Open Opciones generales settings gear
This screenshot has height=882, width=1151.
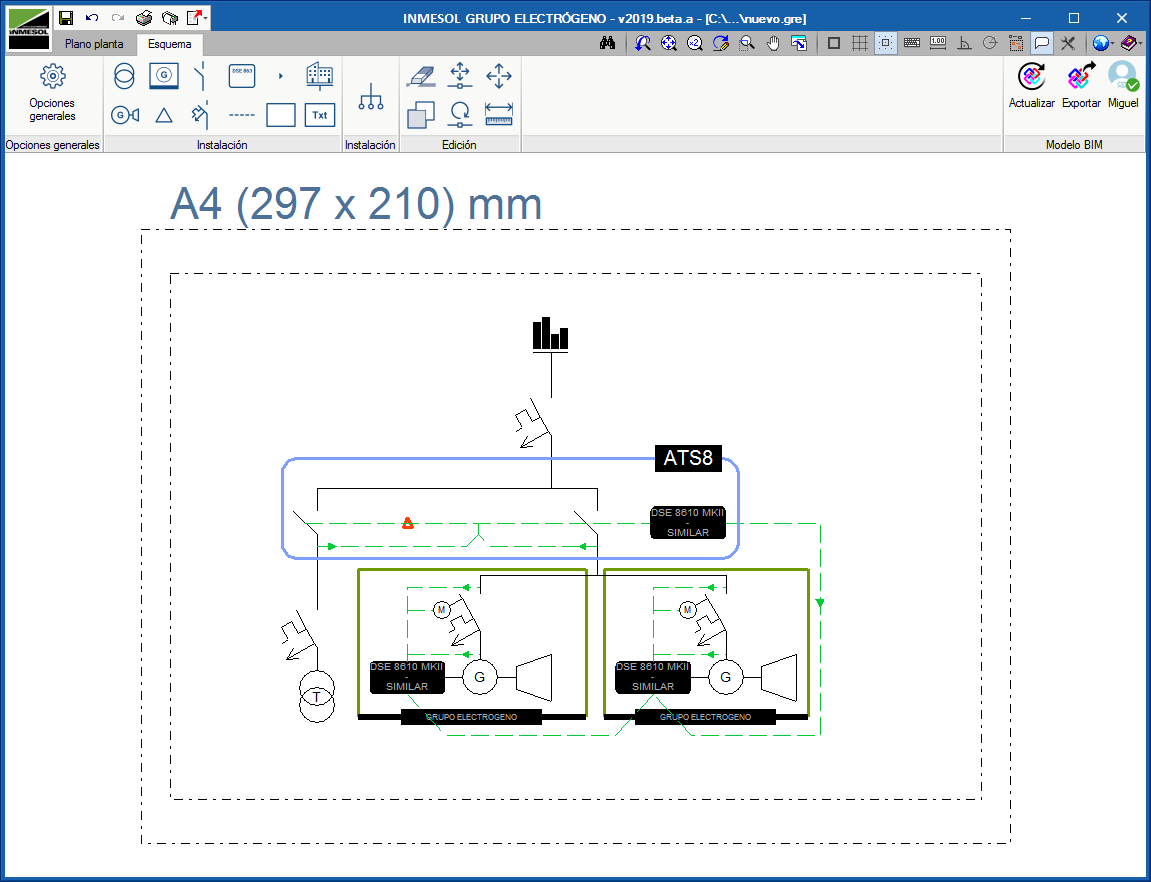[x=52, y=92]
